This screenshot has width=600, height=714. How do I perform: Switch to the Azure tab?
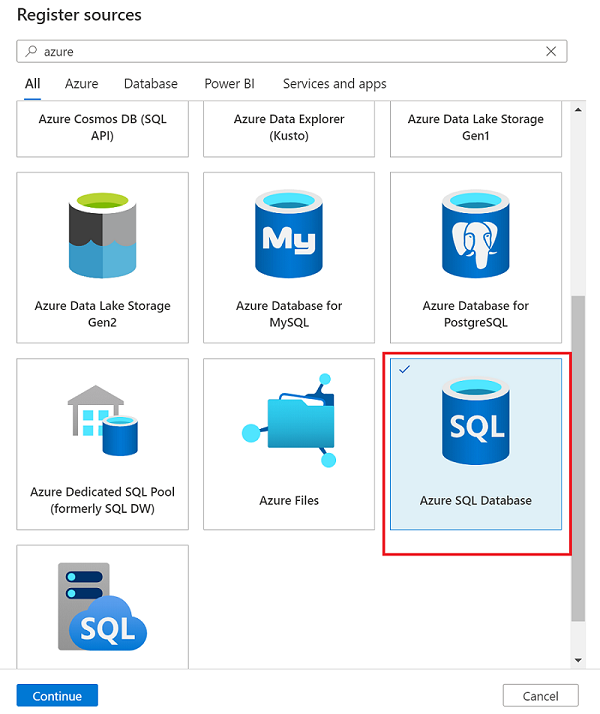pos(81,84)
